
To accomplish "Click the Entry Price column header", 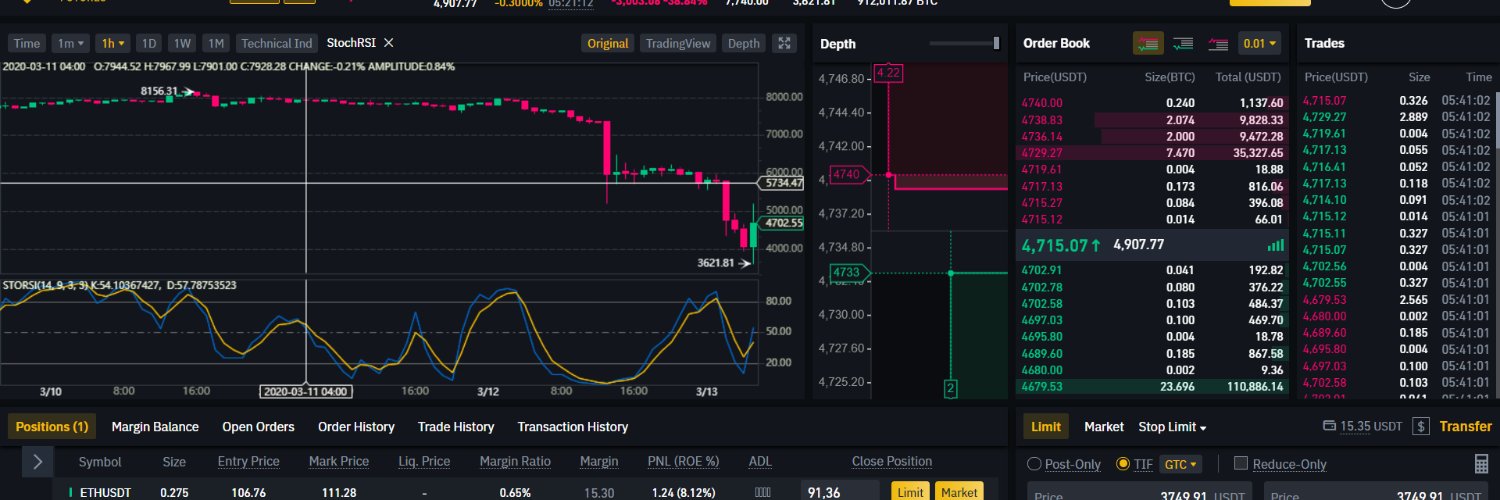I will point(248,462).
